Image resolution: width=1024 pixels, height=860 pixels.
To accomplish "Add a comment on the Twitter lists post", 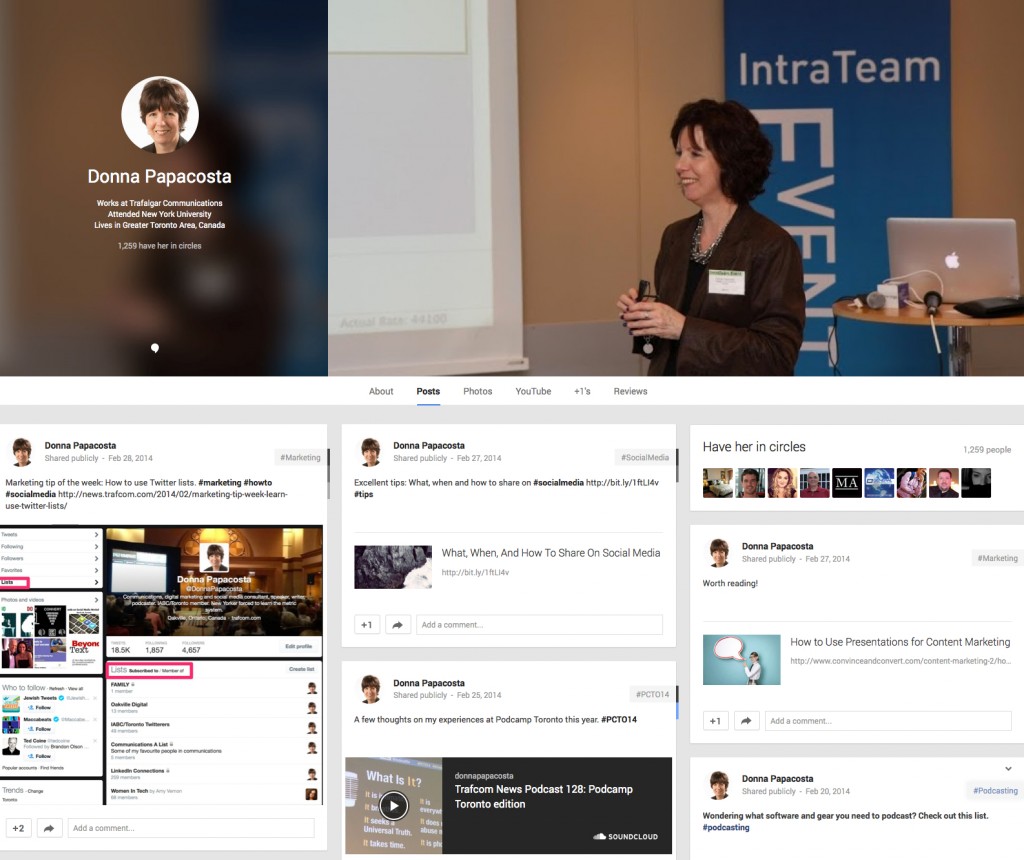I will coord(191,828).
